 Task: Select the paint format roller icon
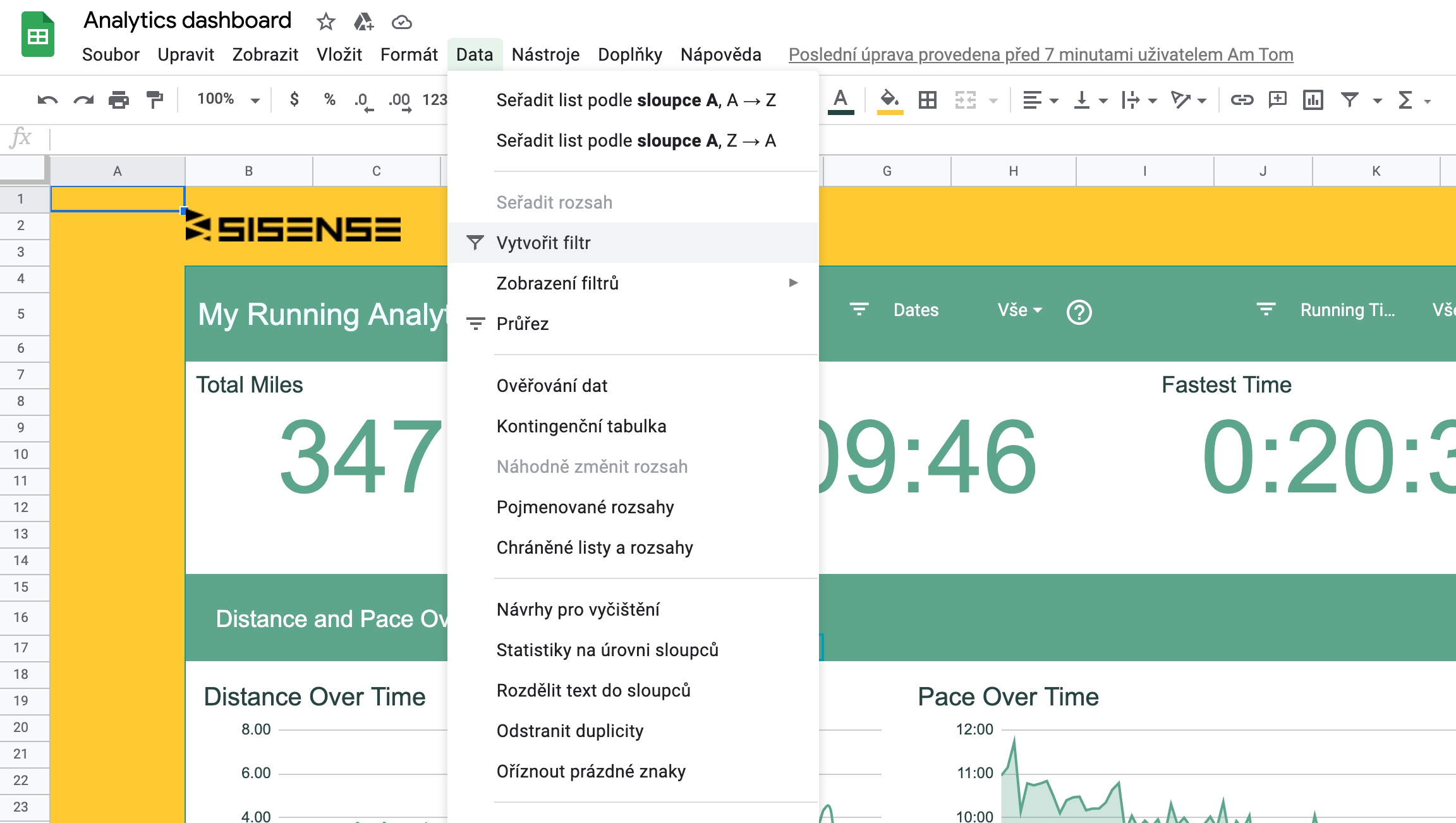(154, 100)
